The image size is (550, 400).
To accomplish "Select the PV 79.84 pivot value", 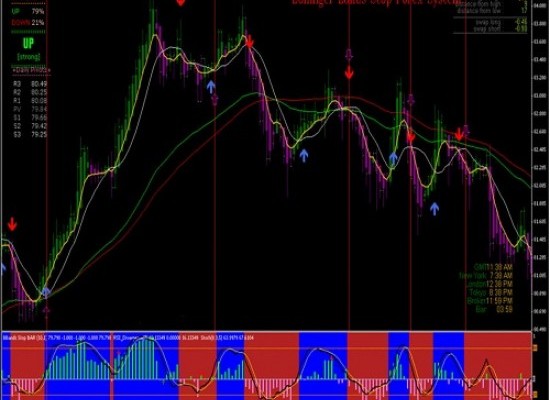I will click(30, 109).
